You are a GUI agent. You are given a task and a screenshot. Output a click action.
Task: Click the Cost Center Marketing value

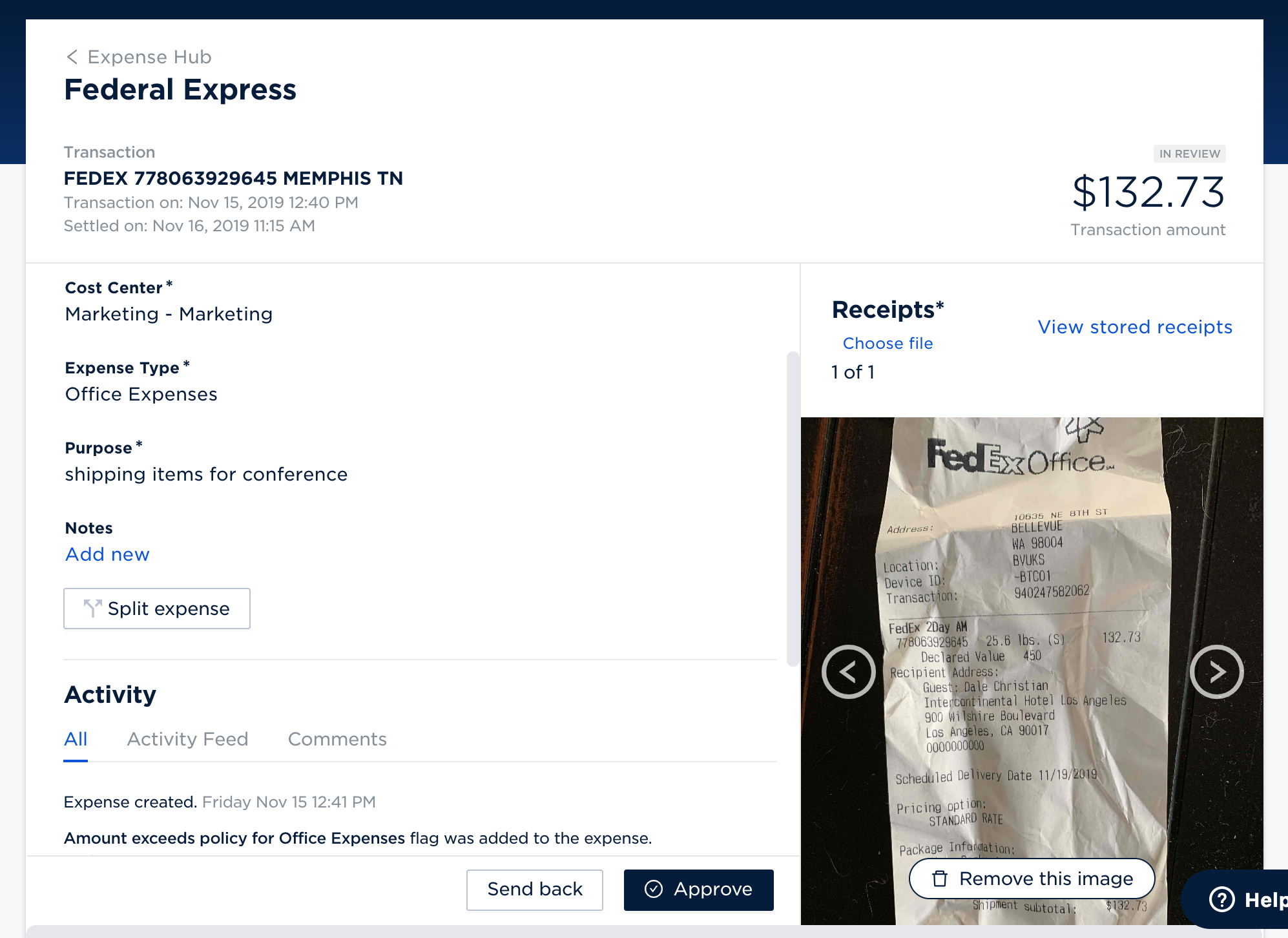coord(169,314)
